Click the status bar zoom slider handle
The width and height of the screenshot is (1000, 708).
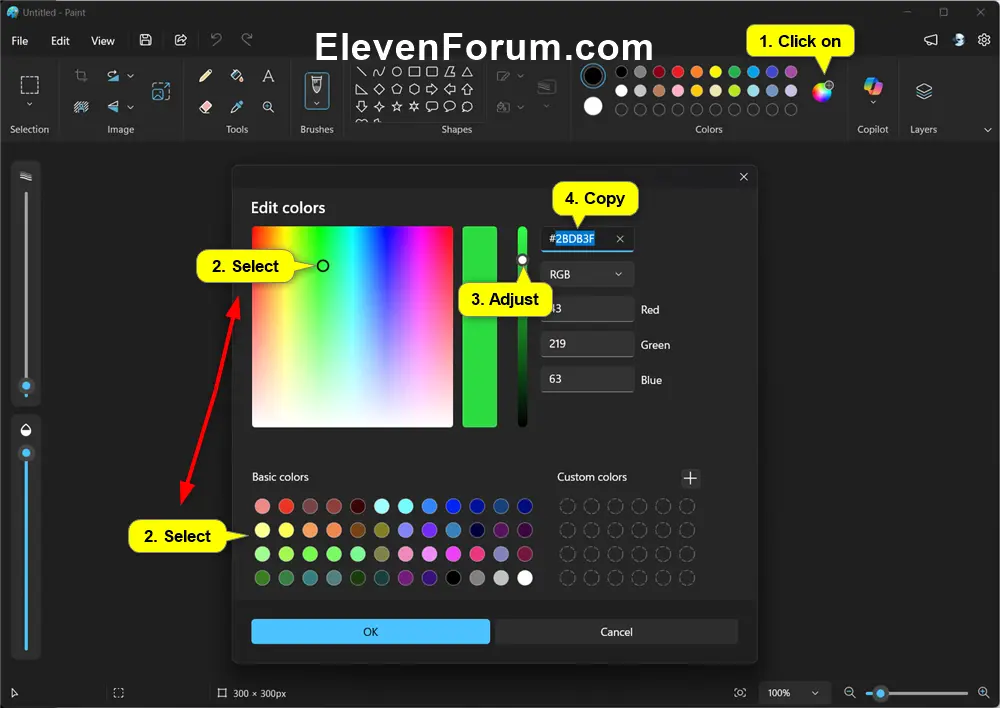pos(881,693)
